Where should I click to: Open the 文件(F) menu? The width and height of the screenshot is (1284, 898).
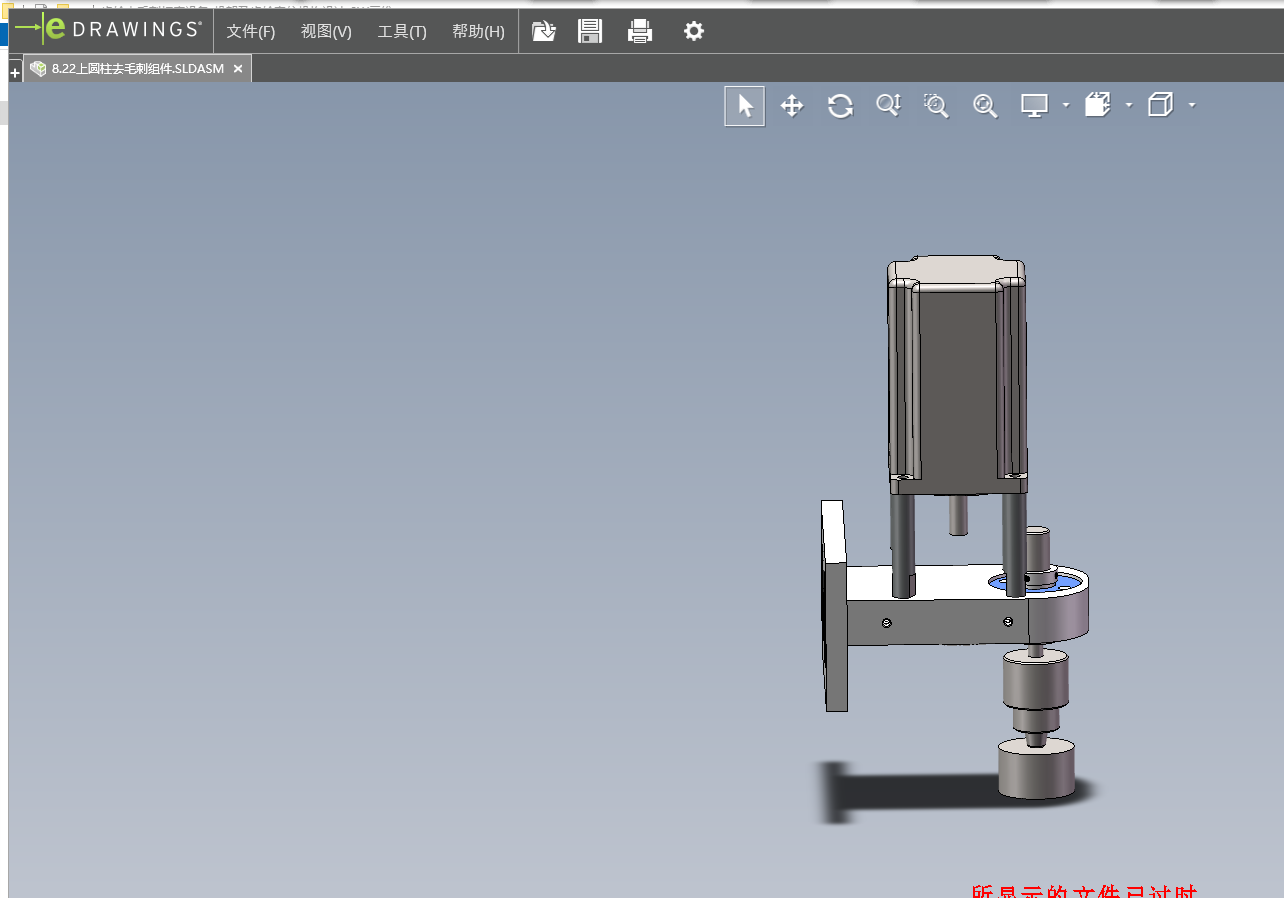click(x=250, y=31)
